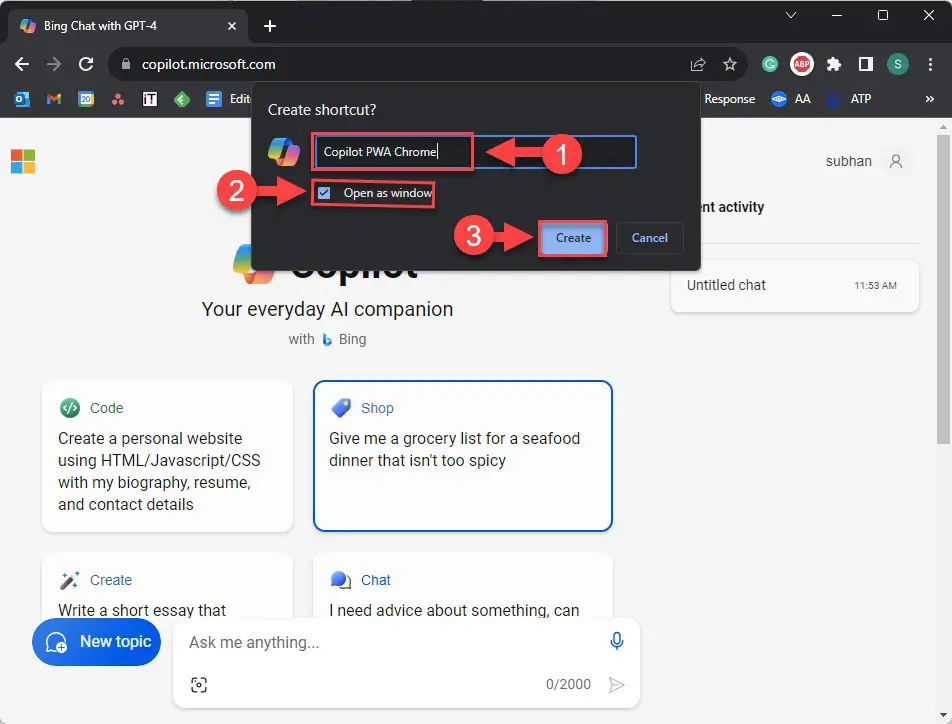Open the Gmail bookmark
Screen dimensions: 952x724
pyautogui.click(x=54, y=98)
